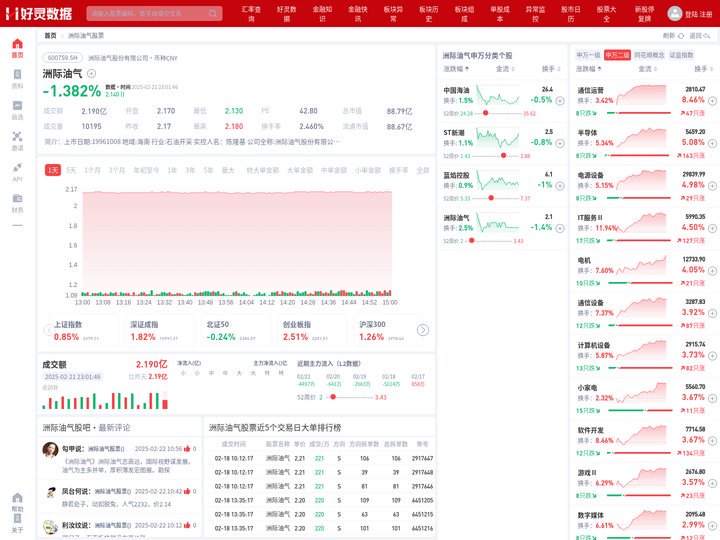Select the 最大 chart range

coord(228,170)
